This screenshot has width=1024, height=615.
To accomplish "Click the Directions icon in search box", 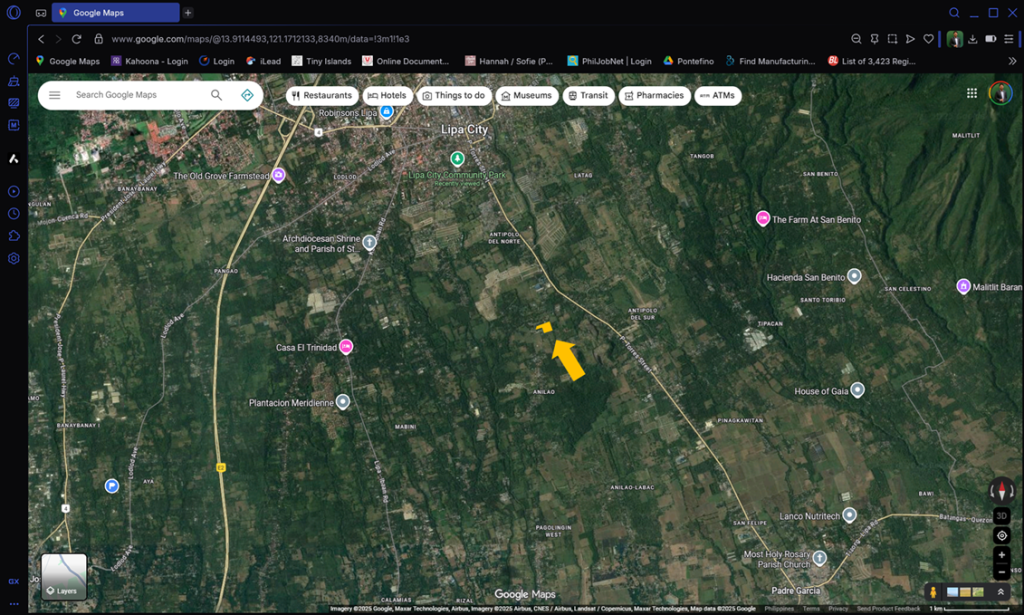I will (247, 95).
